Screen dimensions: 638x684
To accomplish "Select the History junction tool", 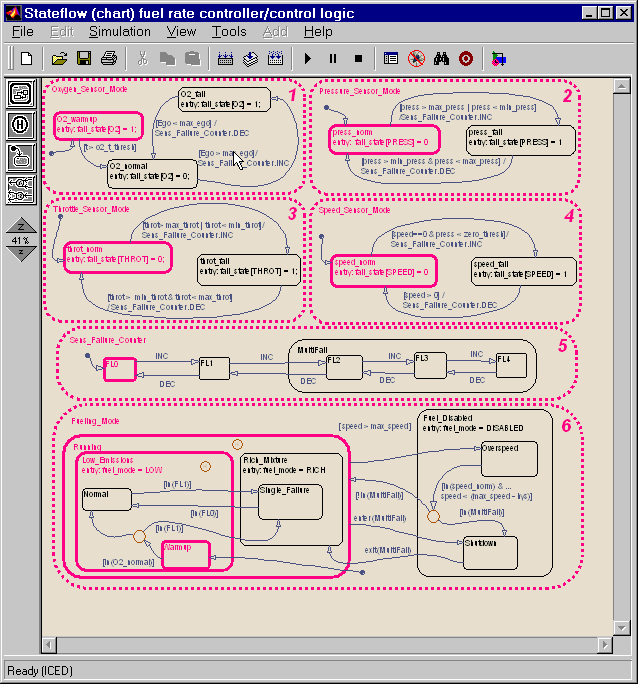I will coord(20,125).
